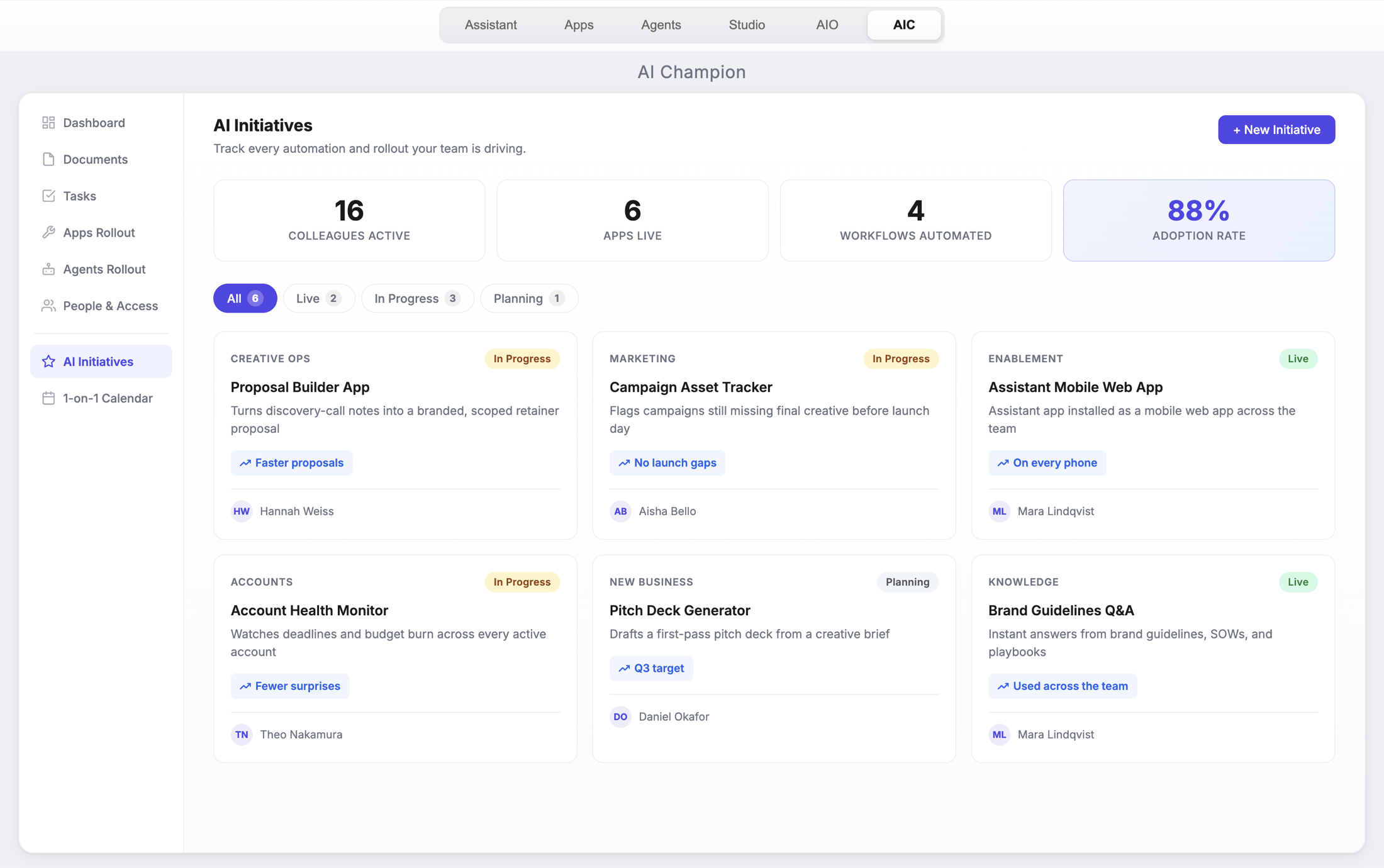Click the 6 Apps Live stat card

point(632,220)
